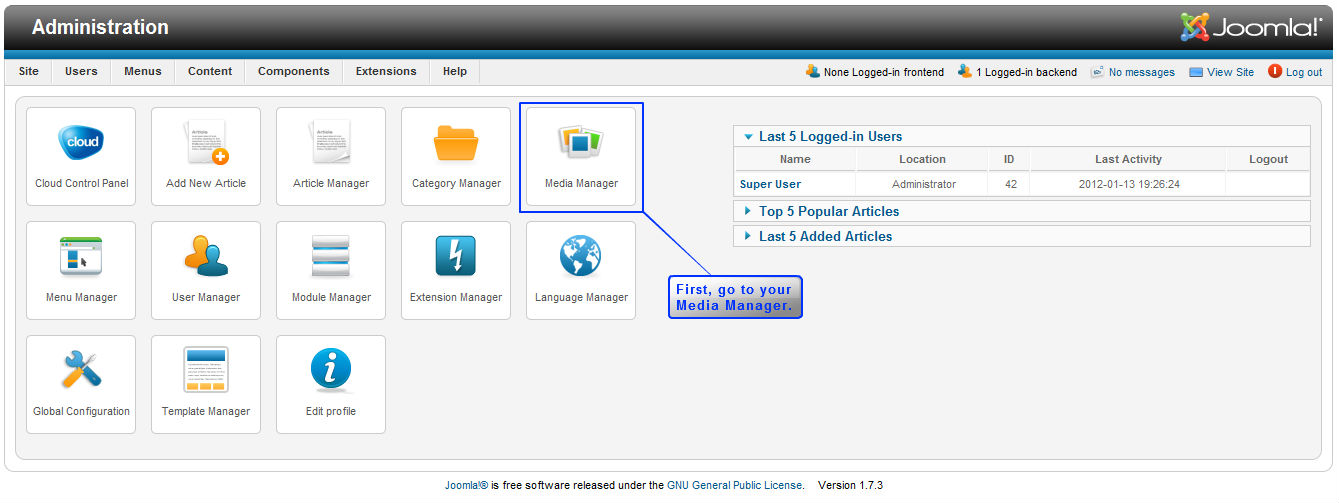Click the Location column header
Screen dimensions: 1339x503
[922, 159]
